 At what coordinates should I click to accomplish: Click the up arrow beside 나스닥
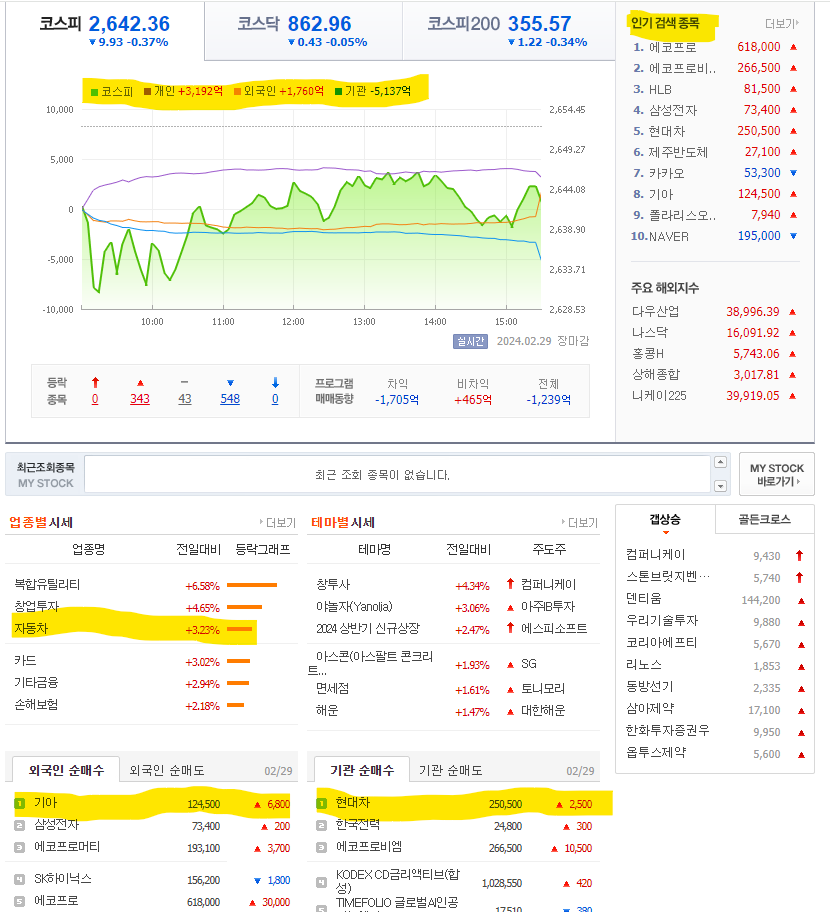click(x=792, y=333)
